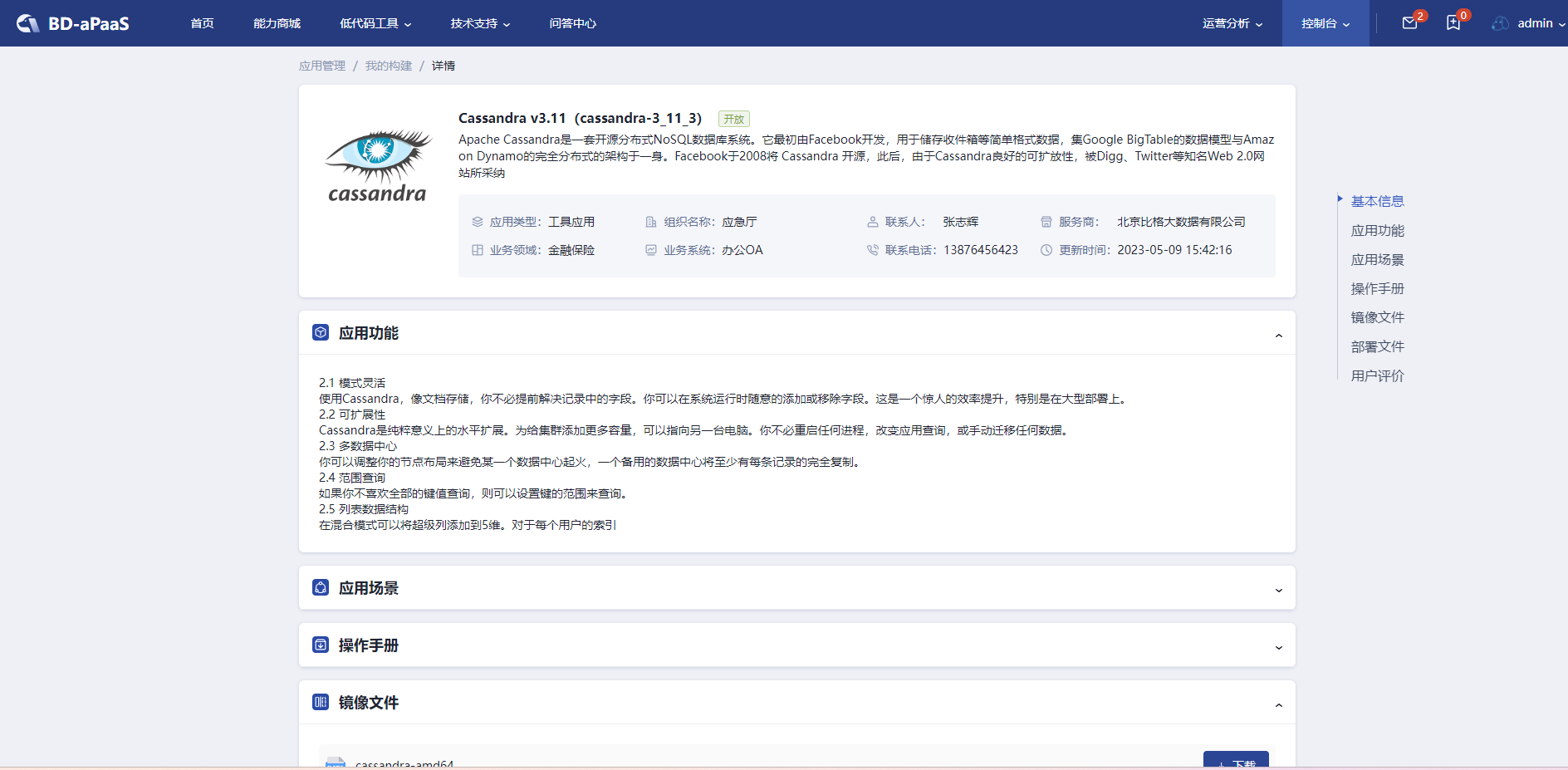Open the 控制台 dropdown menu
This screenshot has width=1568, height=770.
(1325, 23)
